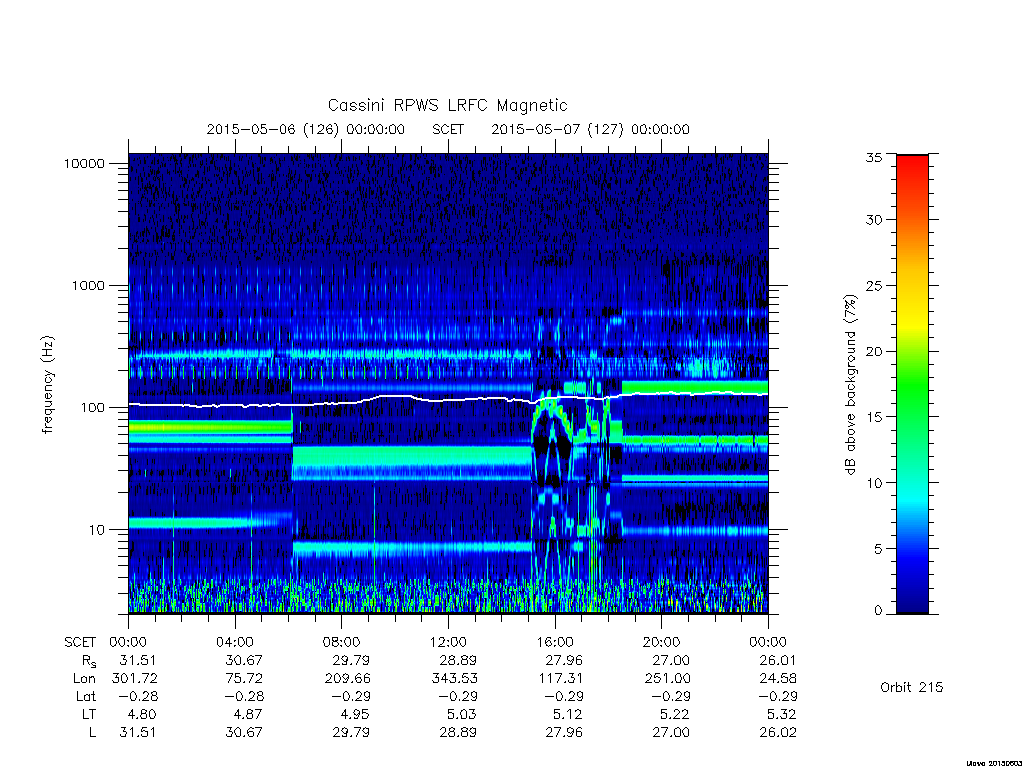Click the plot title "Cassini RPWS LRFC Magnetic"
This screenshot has height=768, width=1024.
coord(447,105)
